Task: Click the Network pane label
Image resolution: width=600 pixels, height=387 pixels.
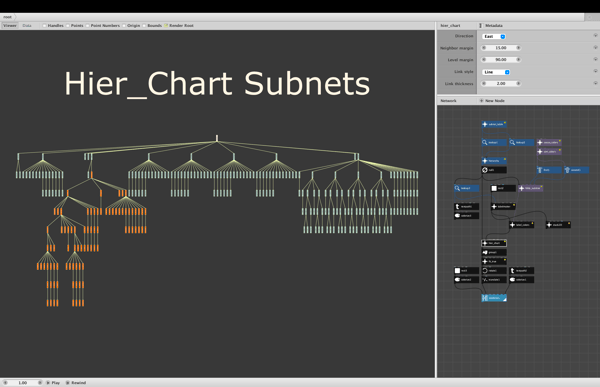Action: coord(448,101)
